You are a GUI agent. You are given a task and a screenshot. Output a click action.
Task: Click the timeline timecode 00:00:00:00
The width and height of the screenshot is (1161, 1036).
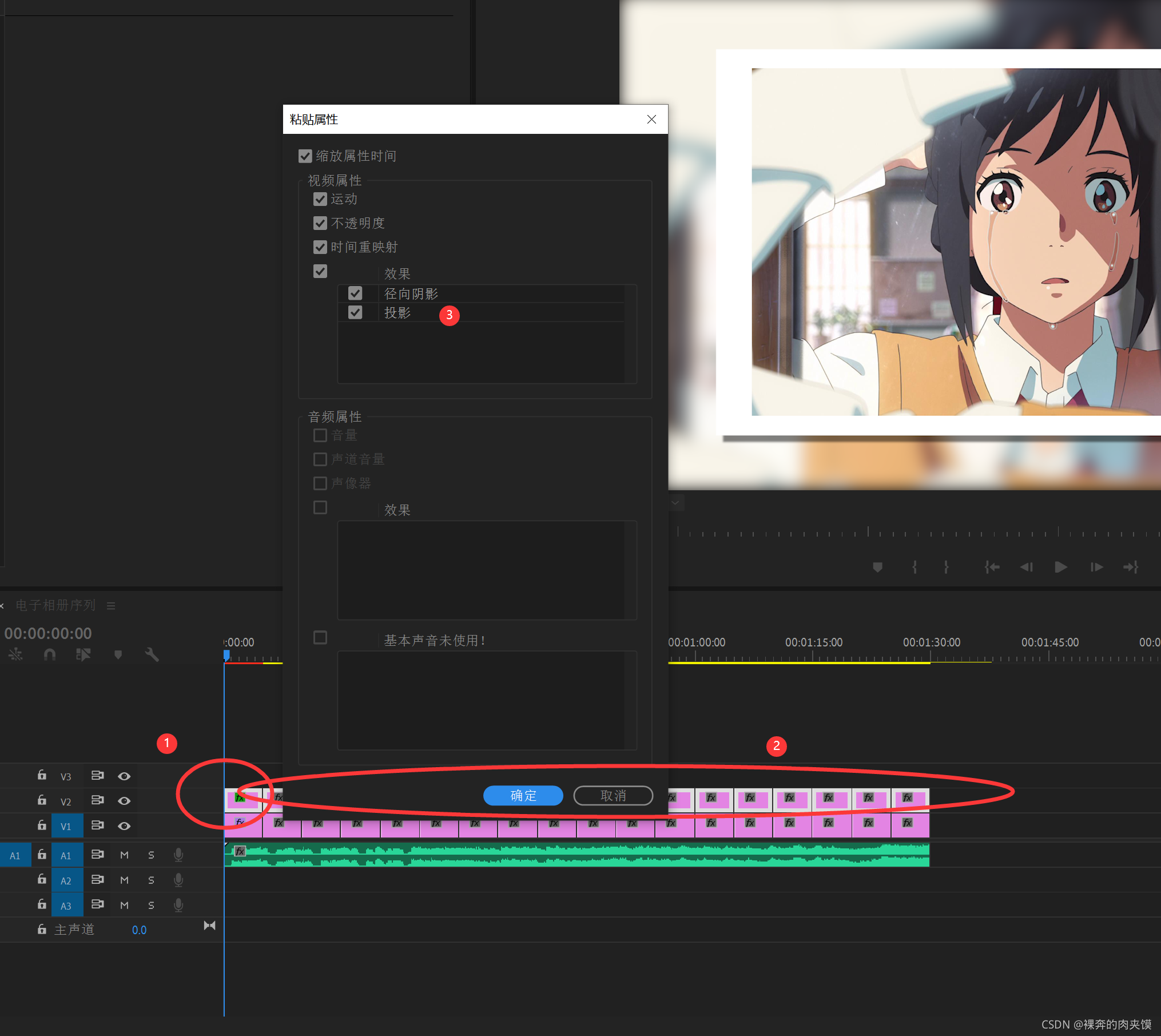pyautogui.click(x=48, y=633)
